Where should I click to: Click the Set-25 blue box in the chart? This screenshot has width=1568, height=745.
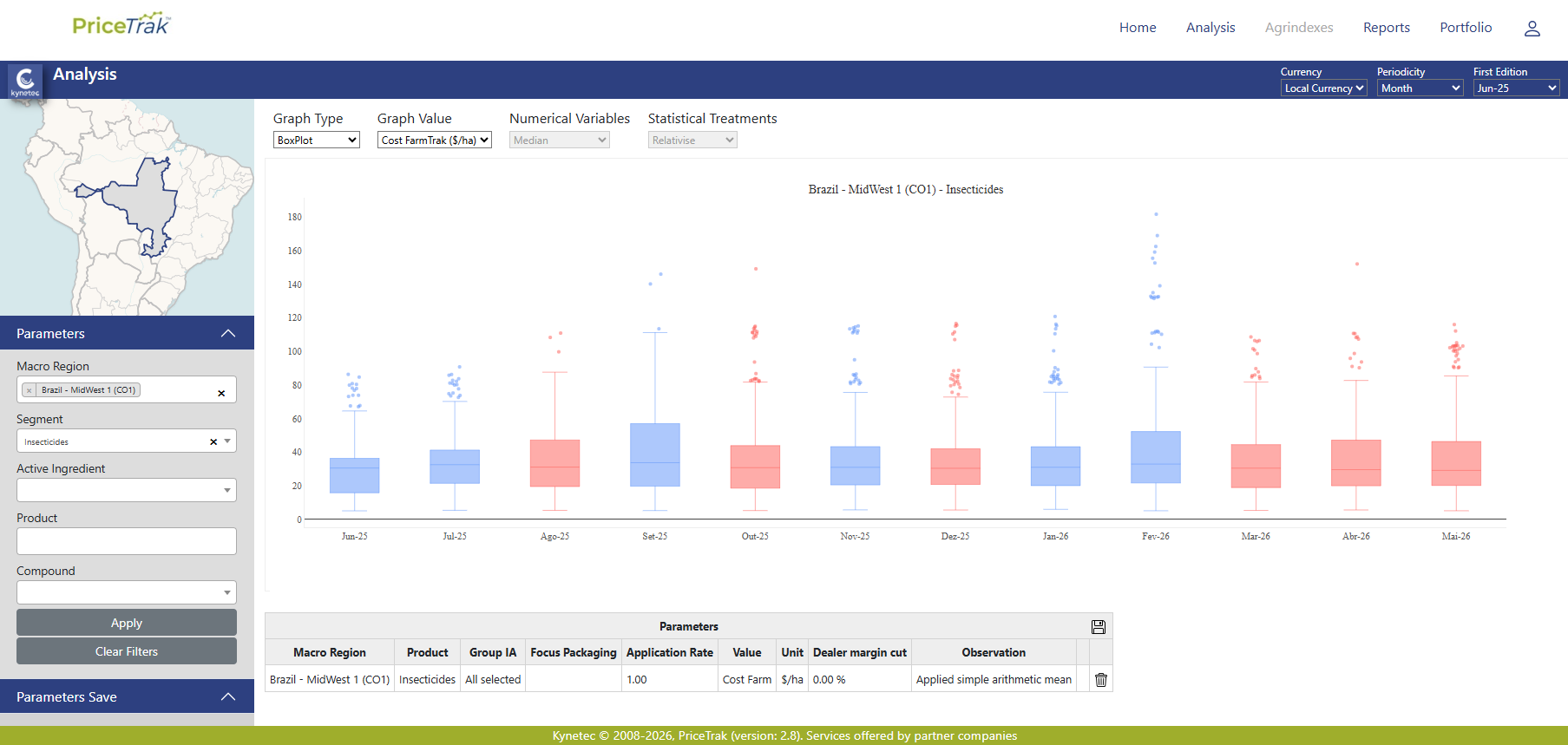point(655,454)
